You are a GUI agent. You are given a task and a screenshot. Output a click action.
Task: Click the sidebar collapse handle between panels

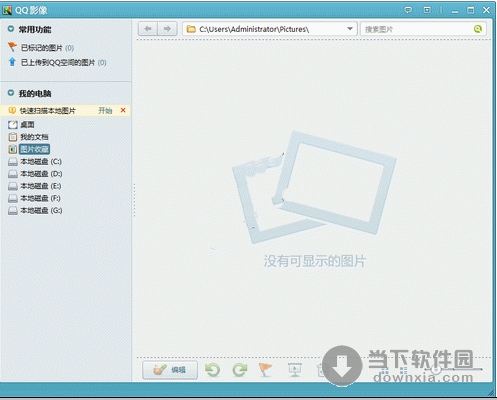click(x=134, y=200)
